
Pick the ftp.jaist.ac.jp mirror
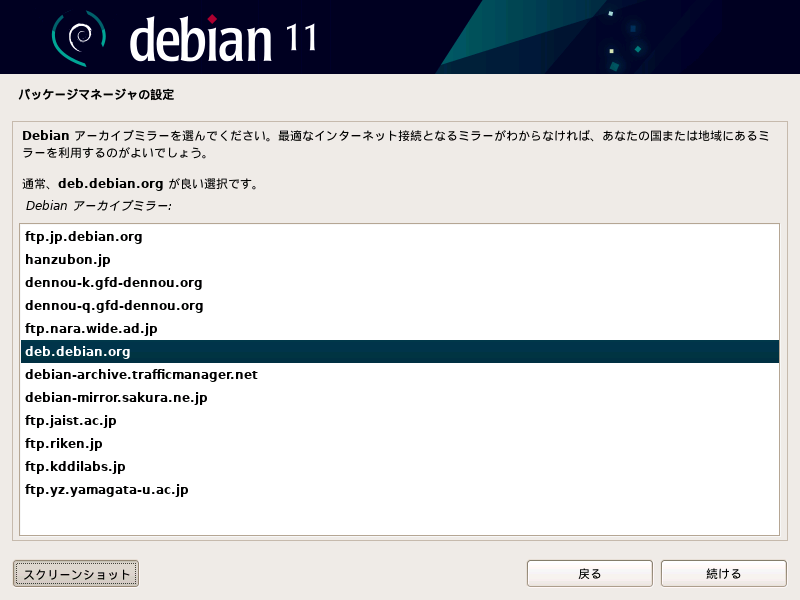pyautogui.click(x=399, y=420)
